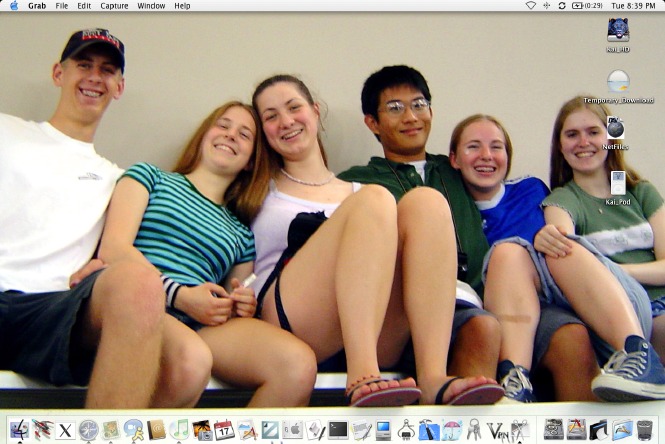Click the Bluetooth status menu icon
Screen dimensions: 665x444
[546, 6]
